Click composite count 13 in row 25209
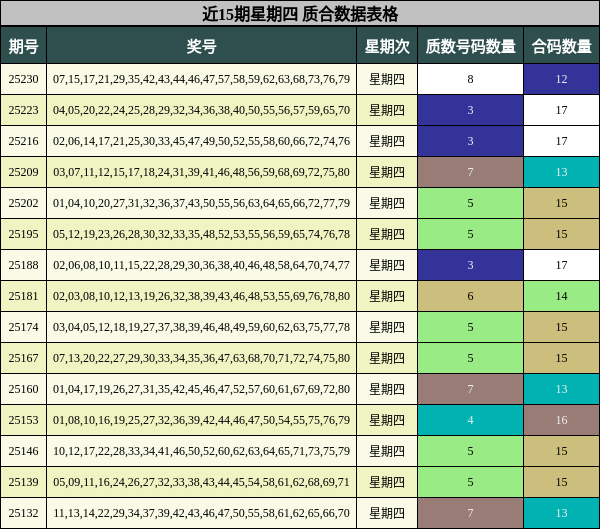The height and width of the screenshot is (529, 600). pyautogui.click(x=561, y=172)
